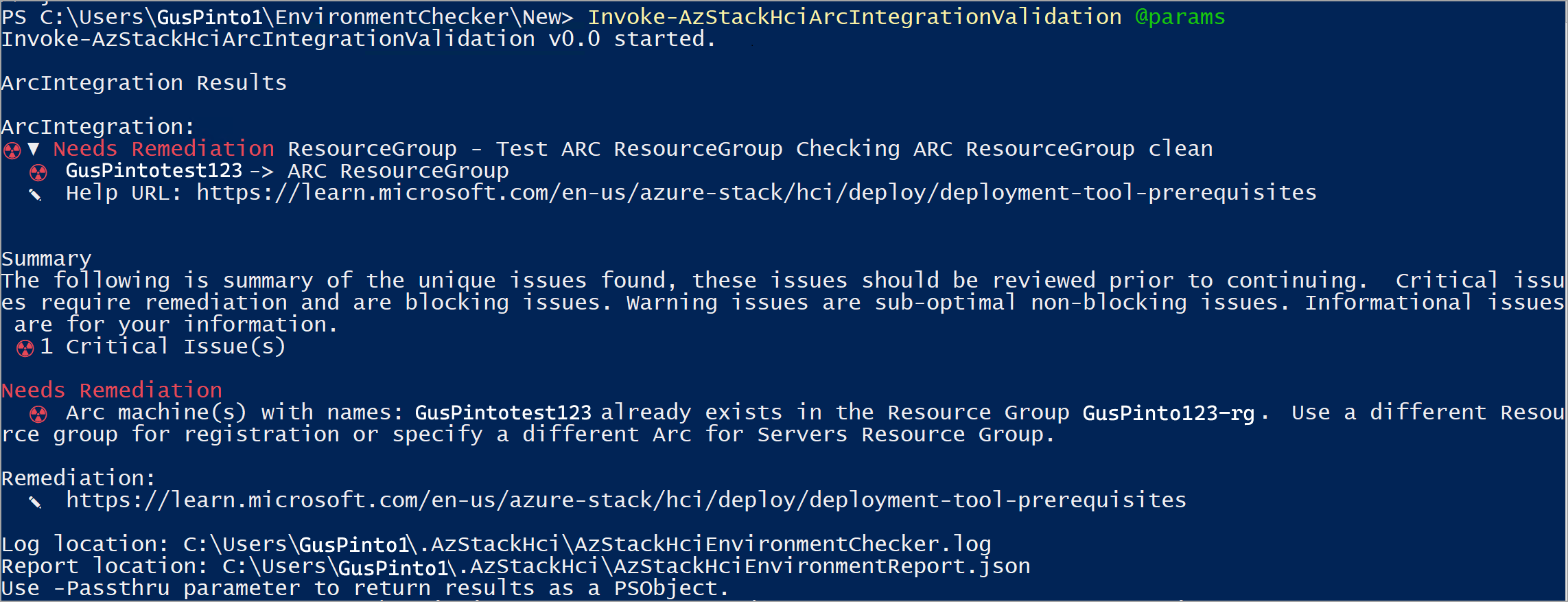Click the Invoke-AzStackHciArcIntegrationValidation command in yellow
This screenshot has width=1568, height=602.
855,16
